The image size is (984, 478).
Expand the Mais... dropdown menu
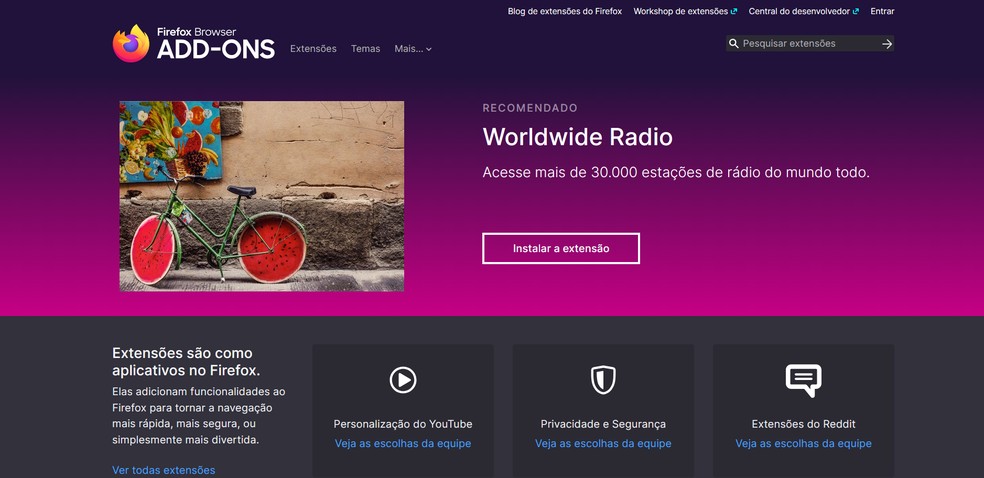tap(413, 48)
